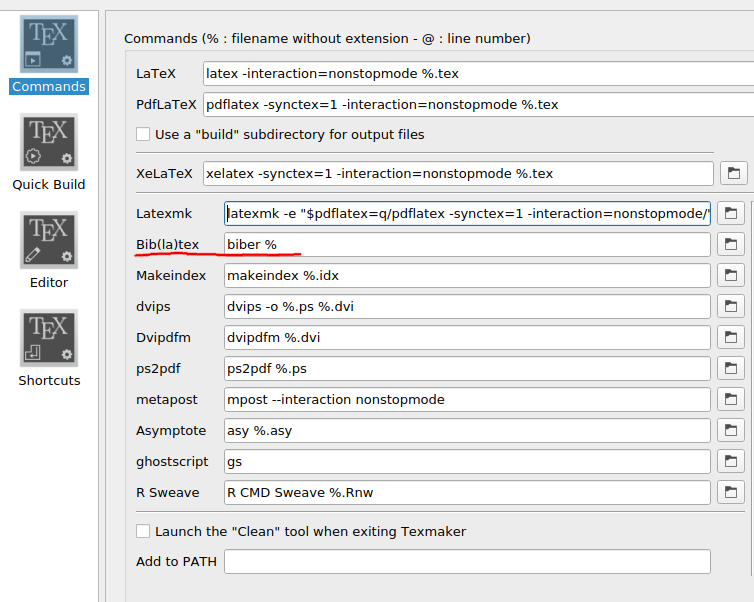The width and height of the screenshot is (754, 602).
Task: Click the LaTeX command input field
Action: click(476, 73)
